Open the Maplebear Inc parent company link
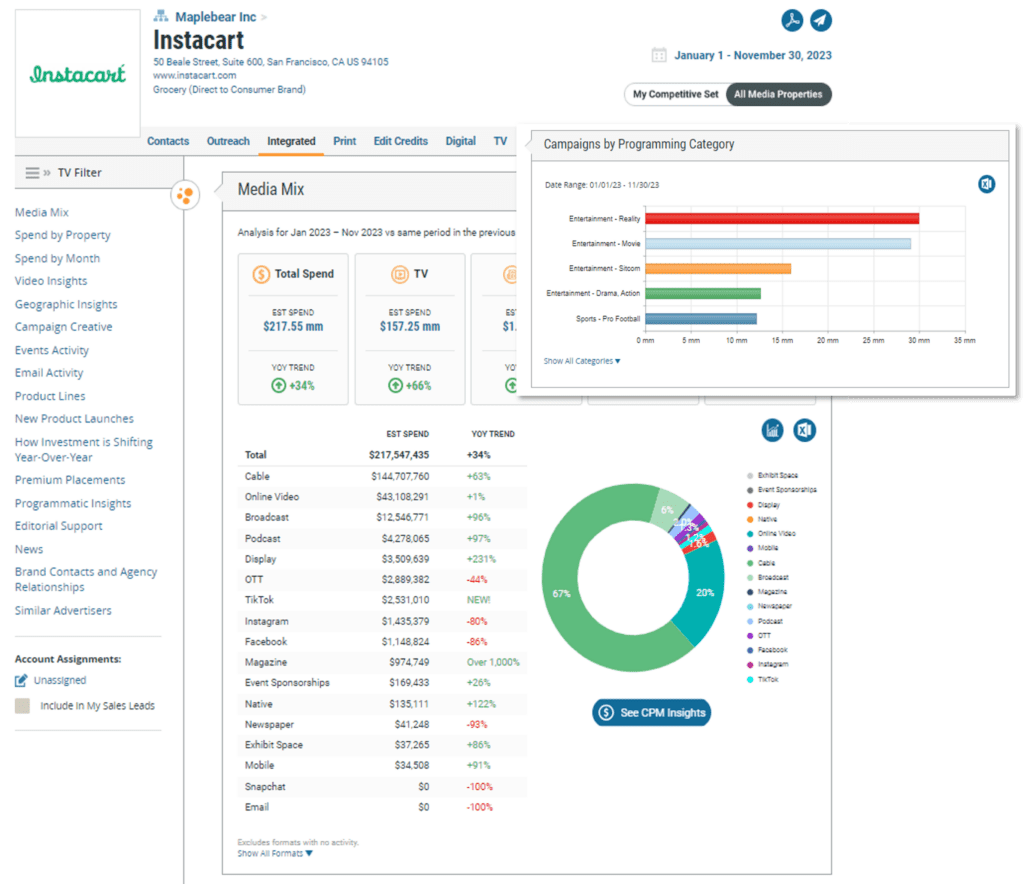Viewport: 1024px width, 884px height. (216, 17)
